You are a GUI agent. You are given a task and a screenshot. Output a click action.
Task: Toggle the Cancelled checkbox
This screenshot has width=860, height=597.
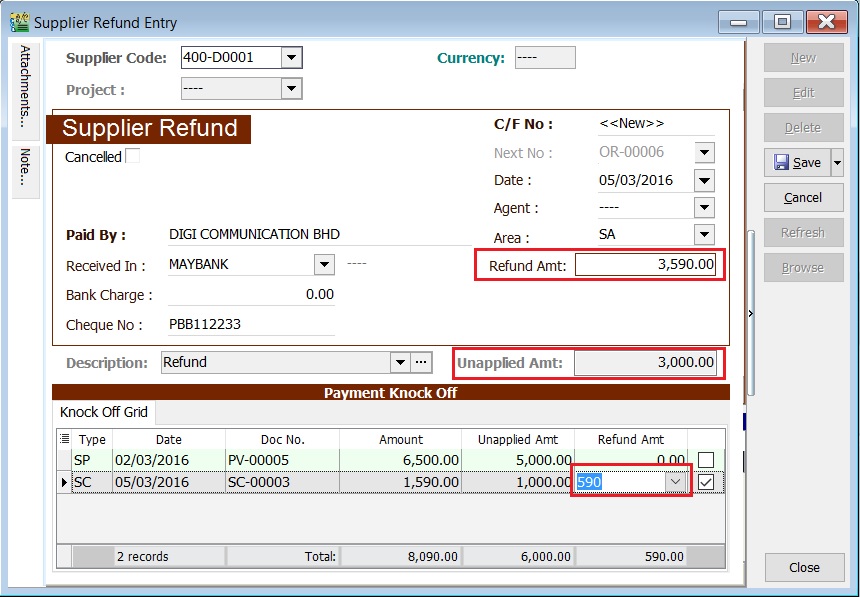pyautogui.click(x=132, y=156)
